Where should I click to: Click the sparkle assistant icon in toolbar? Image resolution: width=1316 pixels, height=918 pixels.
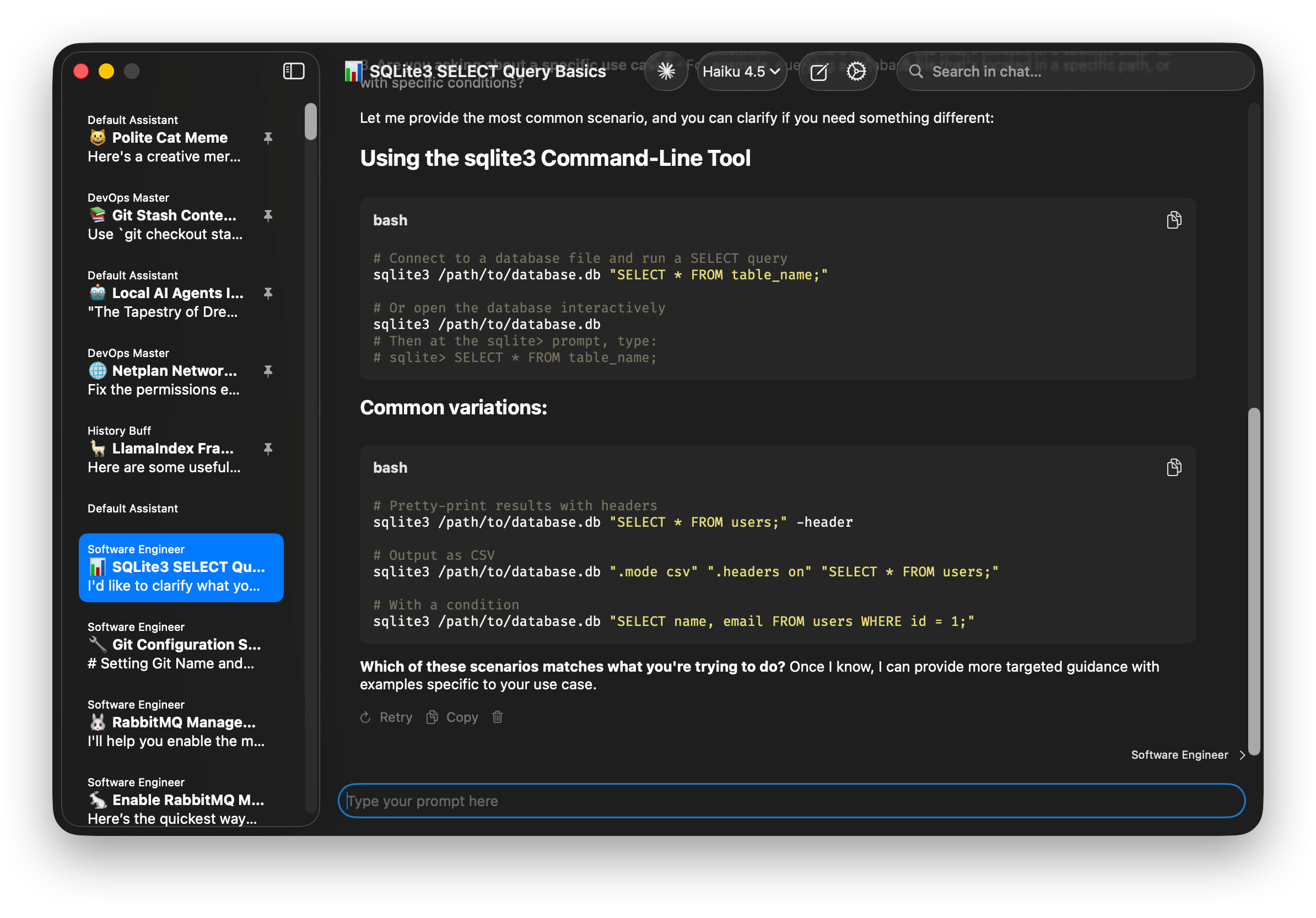pos(666,71)
